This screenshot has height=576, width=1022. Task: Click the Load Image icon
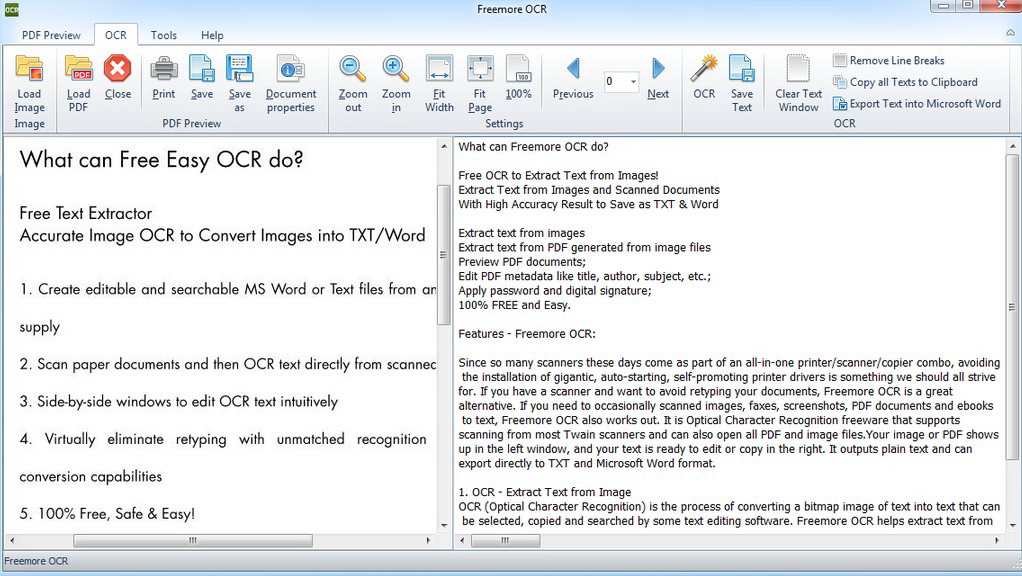click(x=29, y=68)
